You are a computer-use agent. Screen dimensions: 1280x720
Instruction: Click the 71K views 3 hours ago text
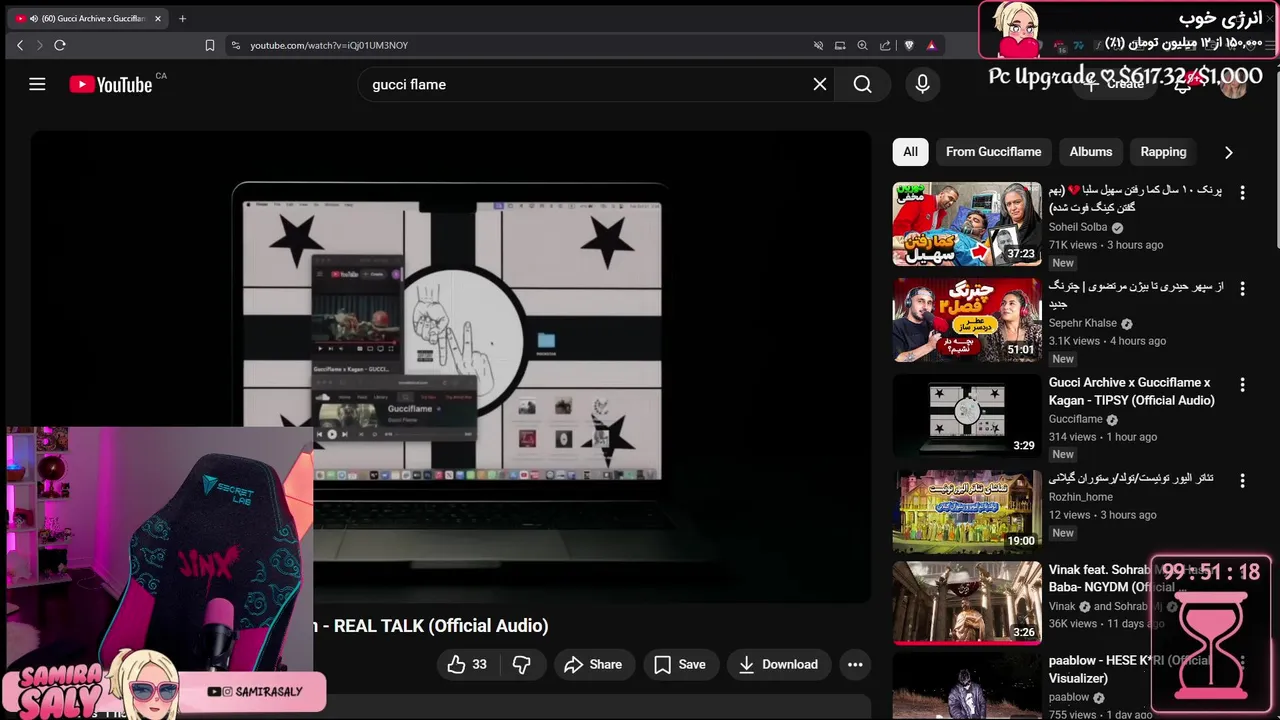(1106, 245)
